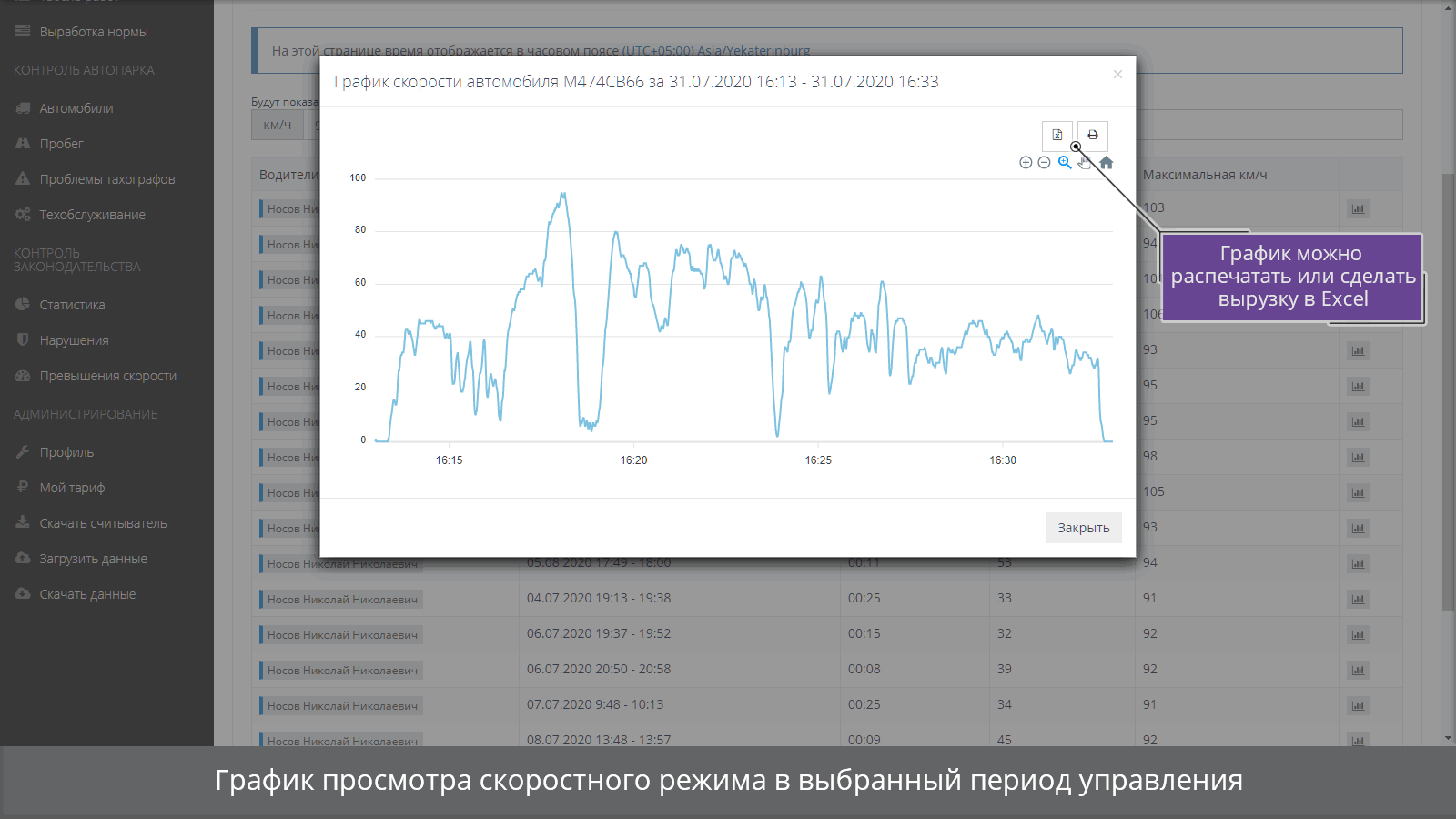Click the км/ч unit button
Image resolution: width=1456 pixels, height=819 pixels.
pos(278,125)
